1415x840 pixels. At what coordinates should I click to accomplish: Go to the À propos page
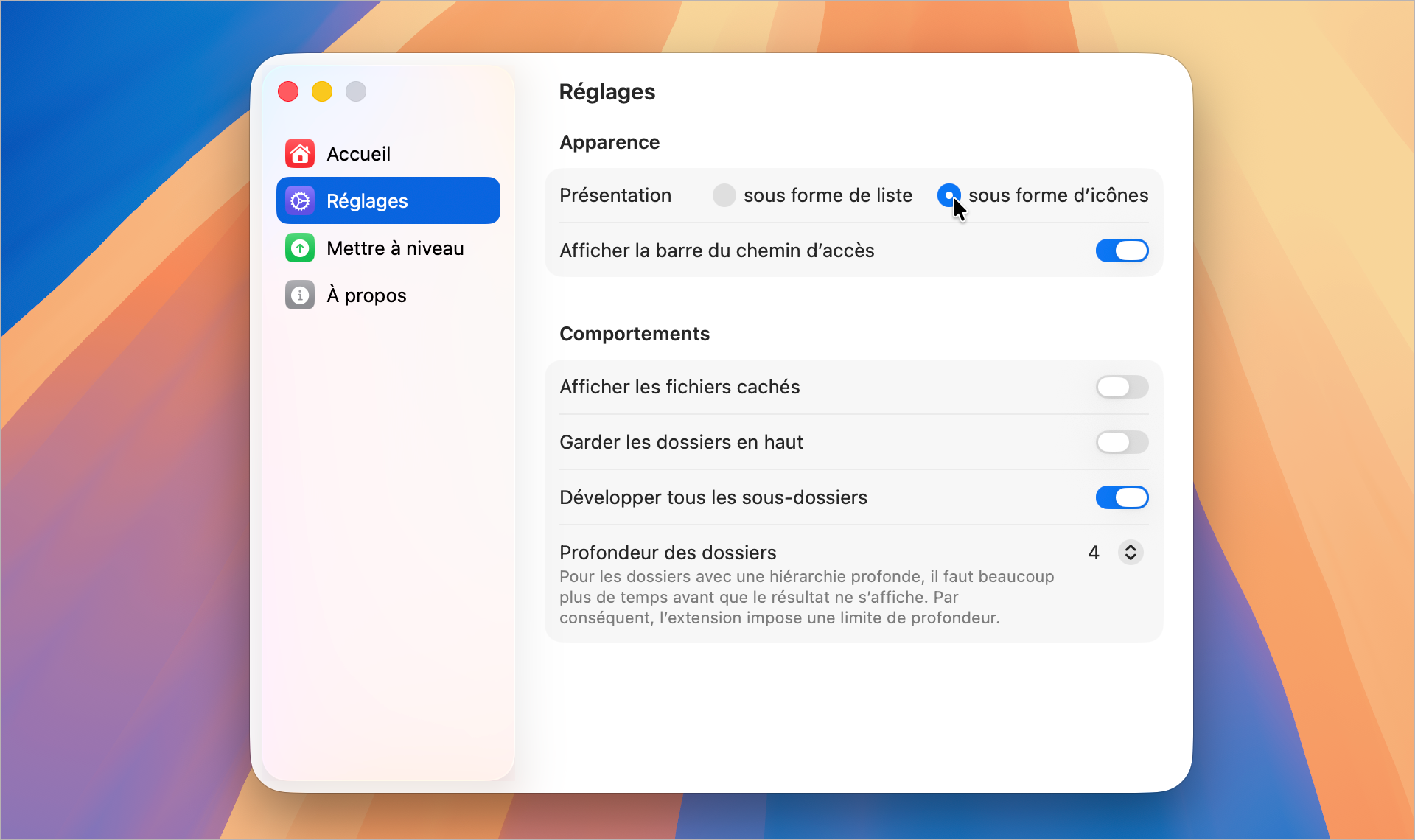[x=366, y=295]
